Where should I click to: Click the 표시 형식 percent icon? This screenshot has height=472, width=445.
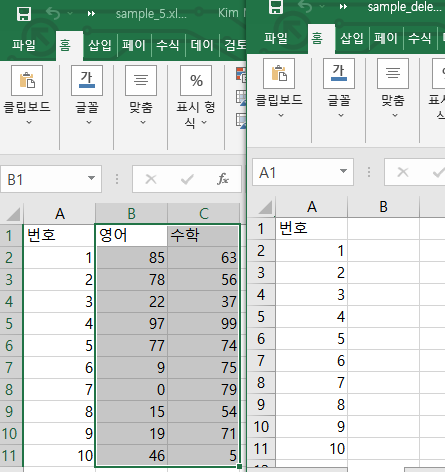click(196, 81)
